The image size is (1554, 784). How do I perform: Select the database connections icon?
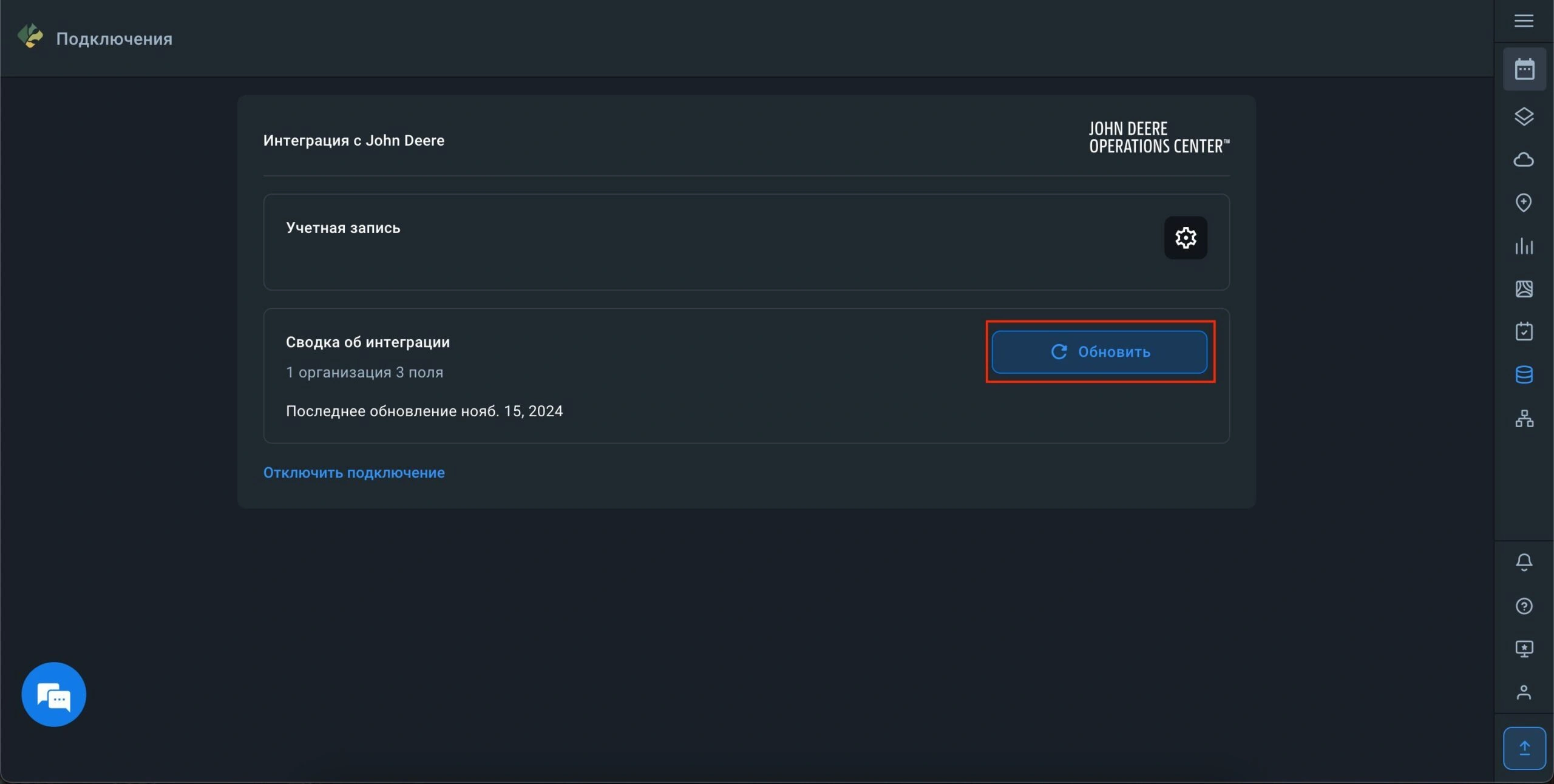1524,374
